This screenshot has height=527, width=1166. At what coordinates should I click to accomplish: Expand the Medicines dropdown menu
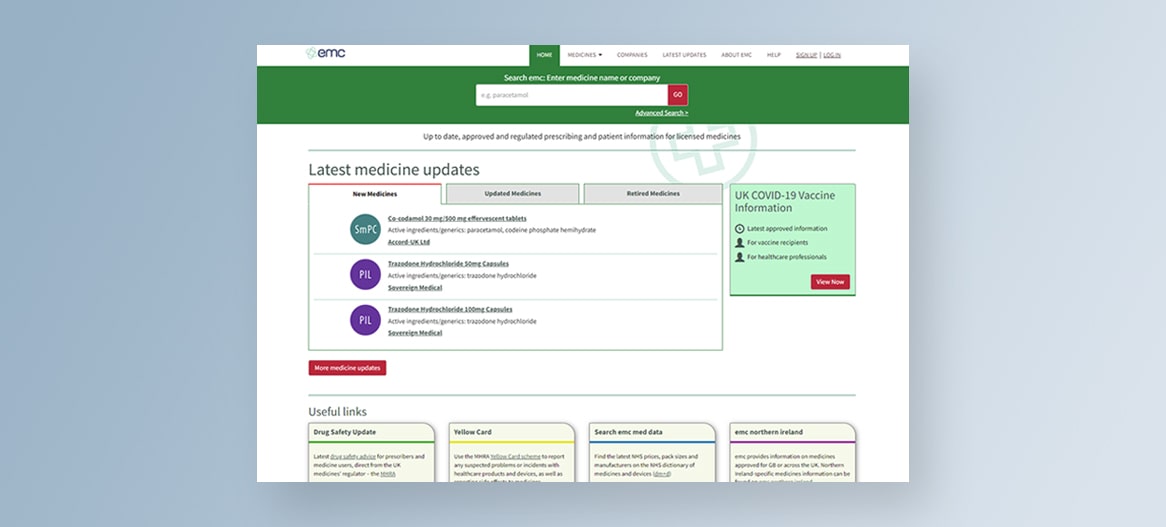click(584, 55)
